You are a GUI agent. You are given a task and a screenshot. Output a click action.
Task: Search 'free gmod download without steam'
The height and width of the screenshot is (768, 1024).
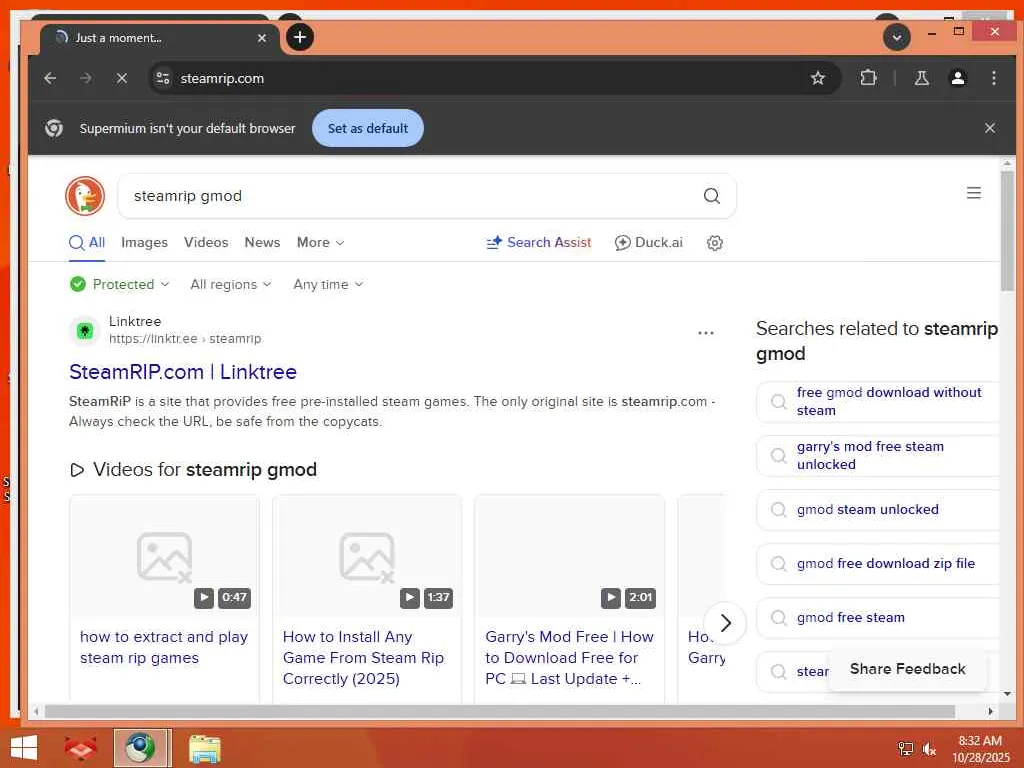pyautogui.click(x=878, y=401)
